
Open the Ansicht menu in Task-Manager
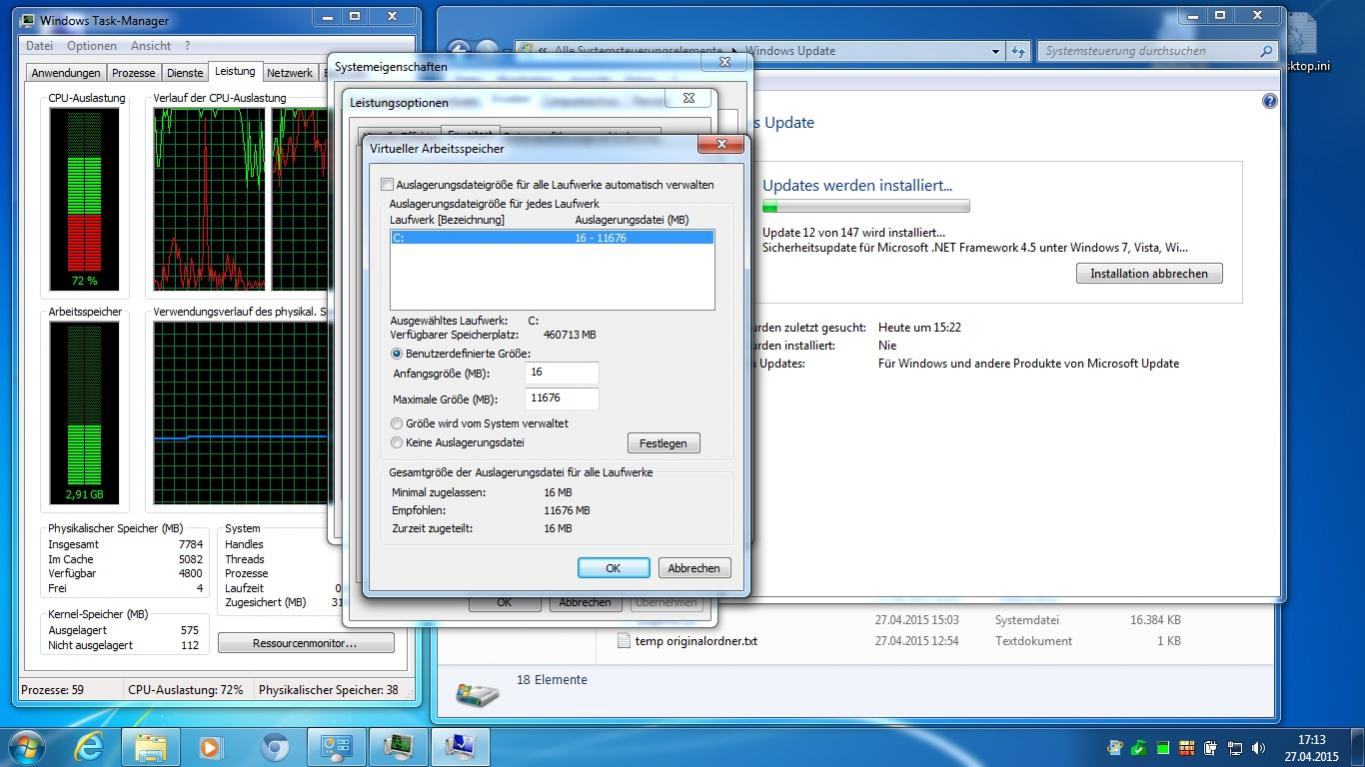(x=151, y=46)
